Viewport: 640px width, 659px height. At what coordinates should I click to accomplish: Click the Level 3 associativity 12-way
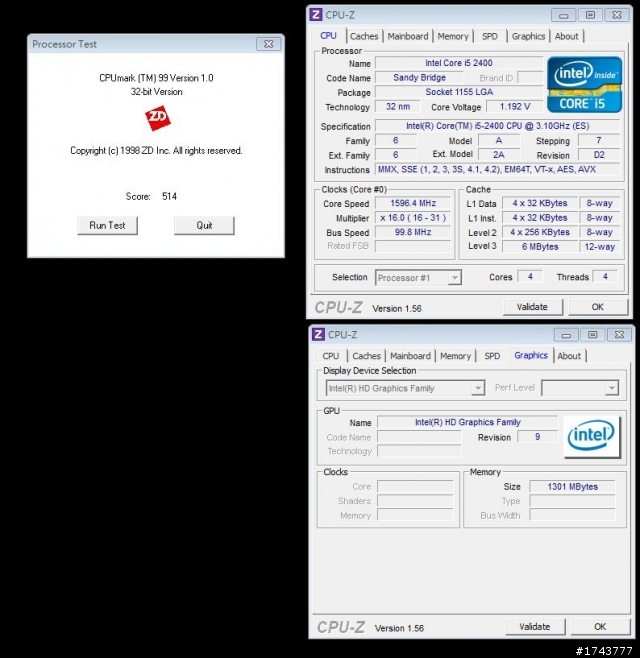[x=600, y=247]
